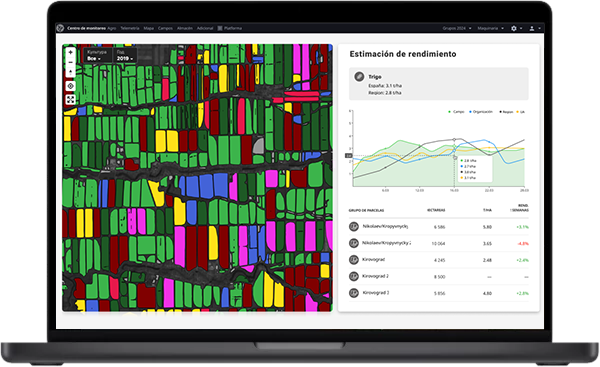Image resolution: width=600 pixels, height=367 pixels.
Task: Expand the arrow next to settings gear
Action: [521, 28]
